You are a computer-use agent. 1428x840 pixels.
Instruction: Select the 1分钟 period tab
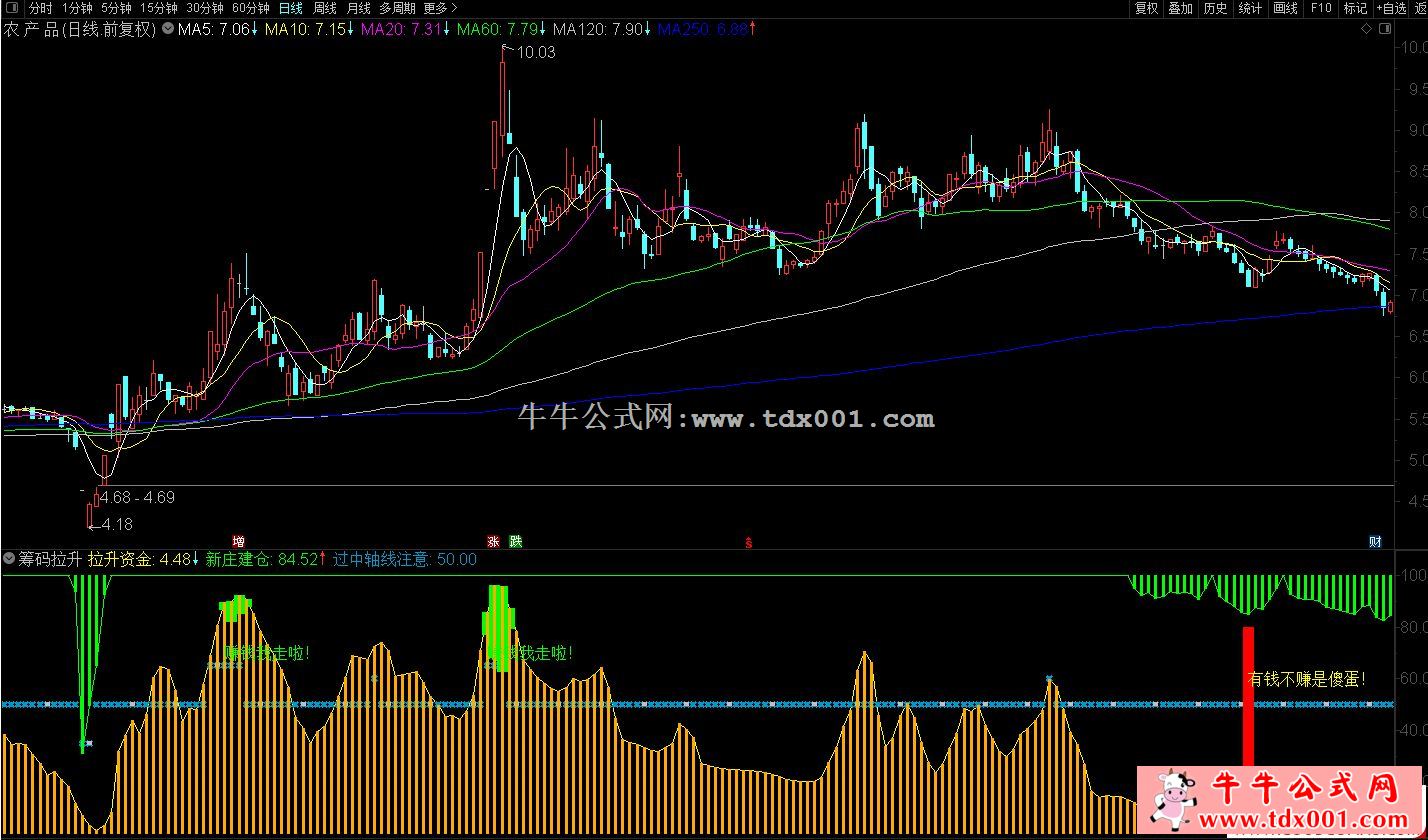click(77, 8)
